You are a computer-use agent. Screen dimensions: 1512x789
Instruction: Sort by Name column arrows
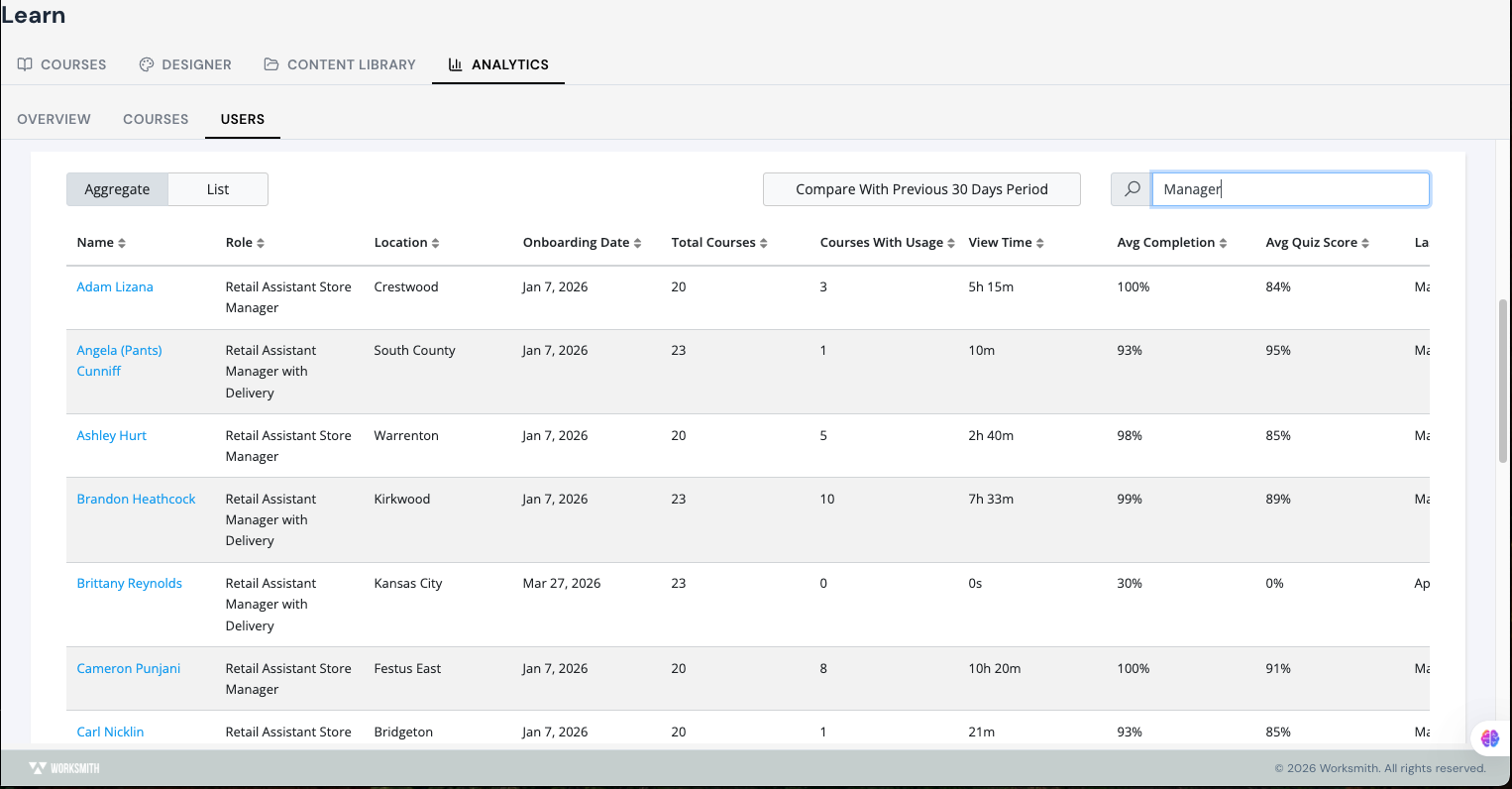click(x=122, y=243)
